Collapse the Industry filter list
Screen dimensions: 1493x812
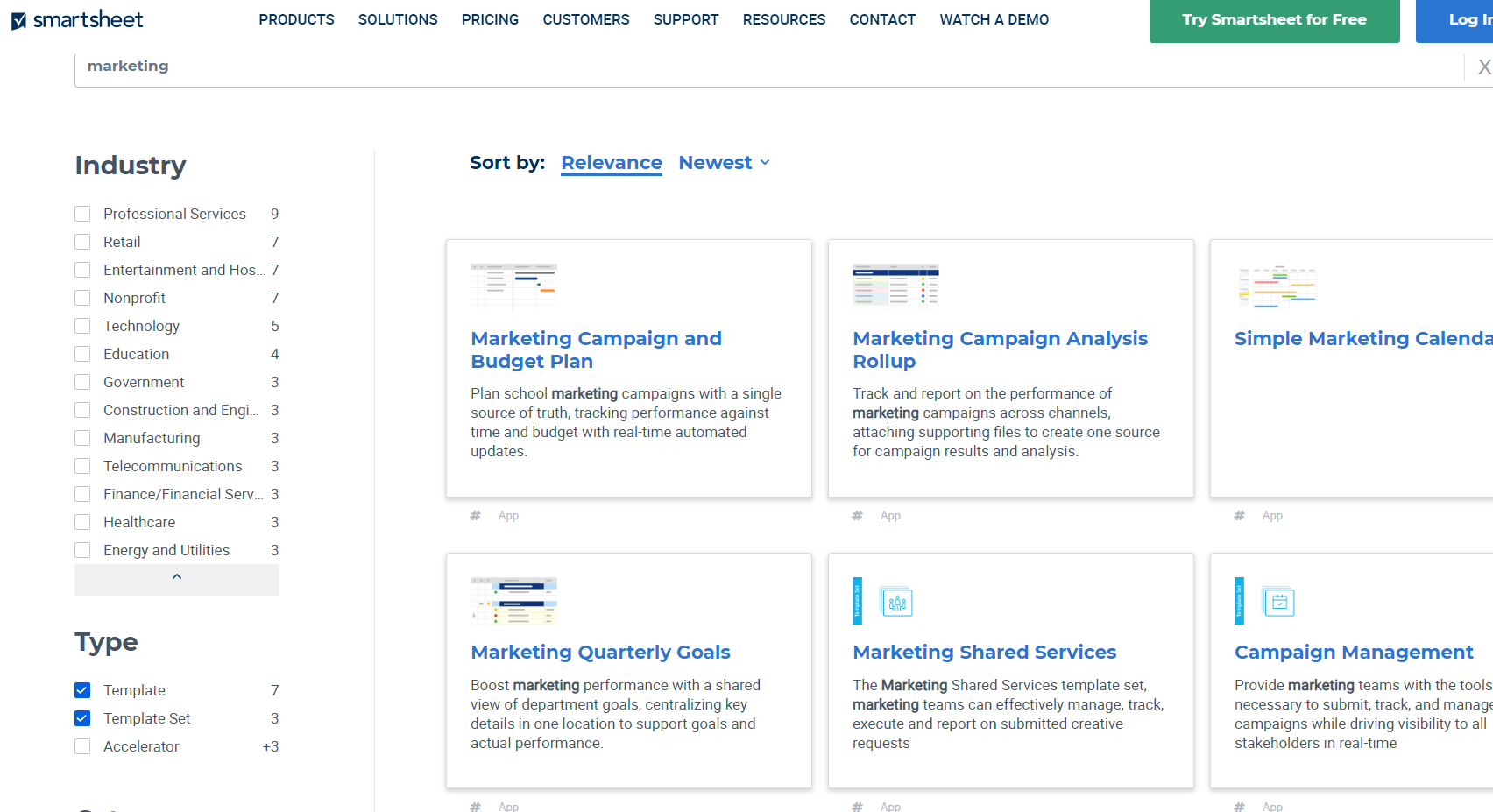(x=177, y=578)
